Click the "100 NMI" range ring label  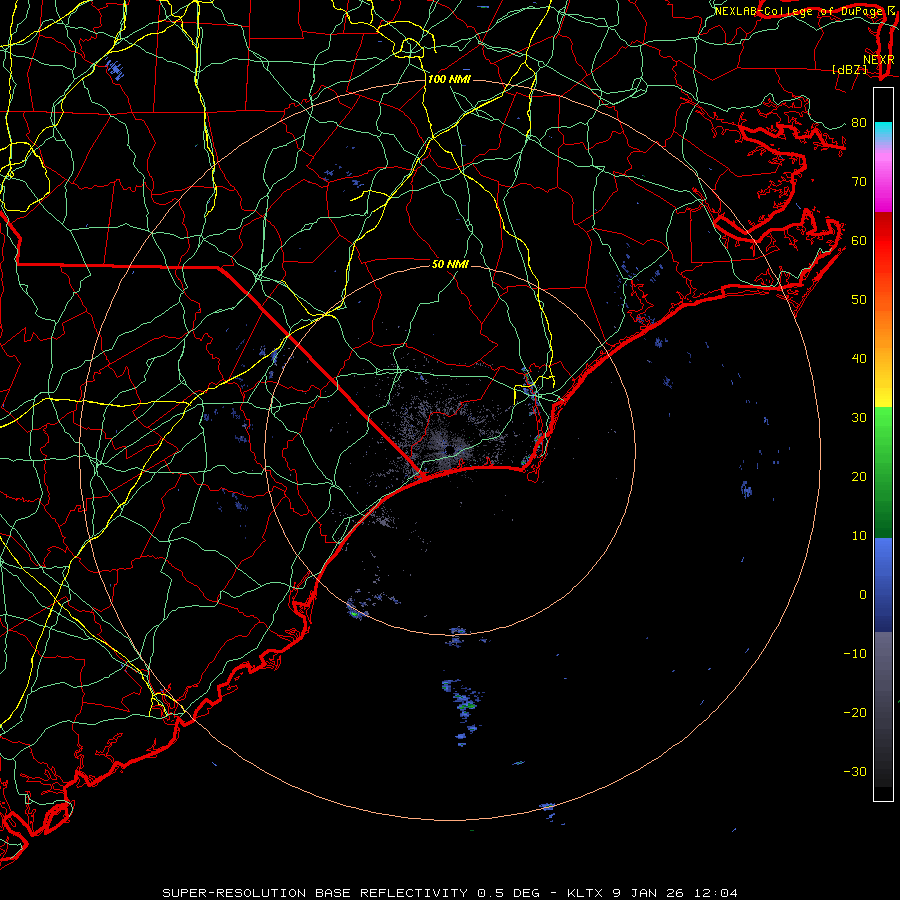pyautogui.click(x=449, y=79)
